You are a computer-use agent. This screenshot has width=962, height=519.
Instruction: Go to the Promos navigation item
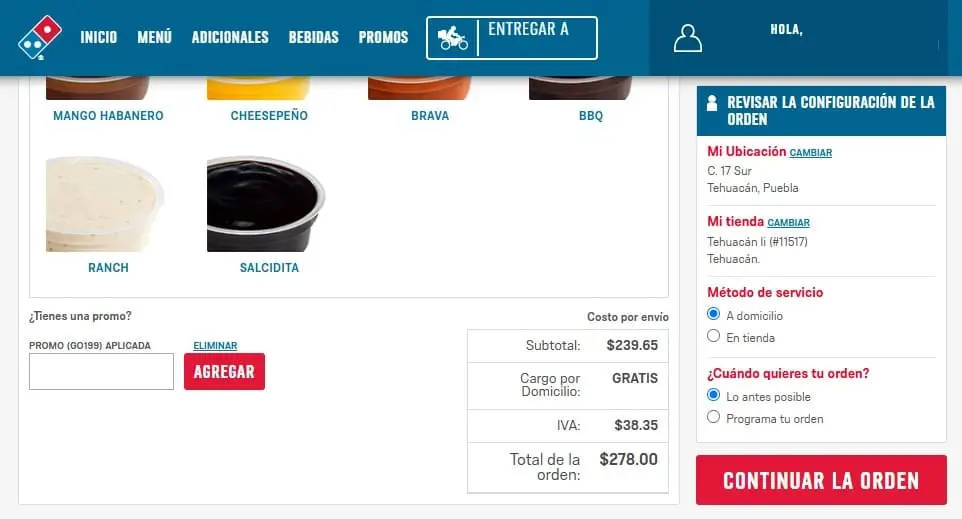(x=383, y=37)
